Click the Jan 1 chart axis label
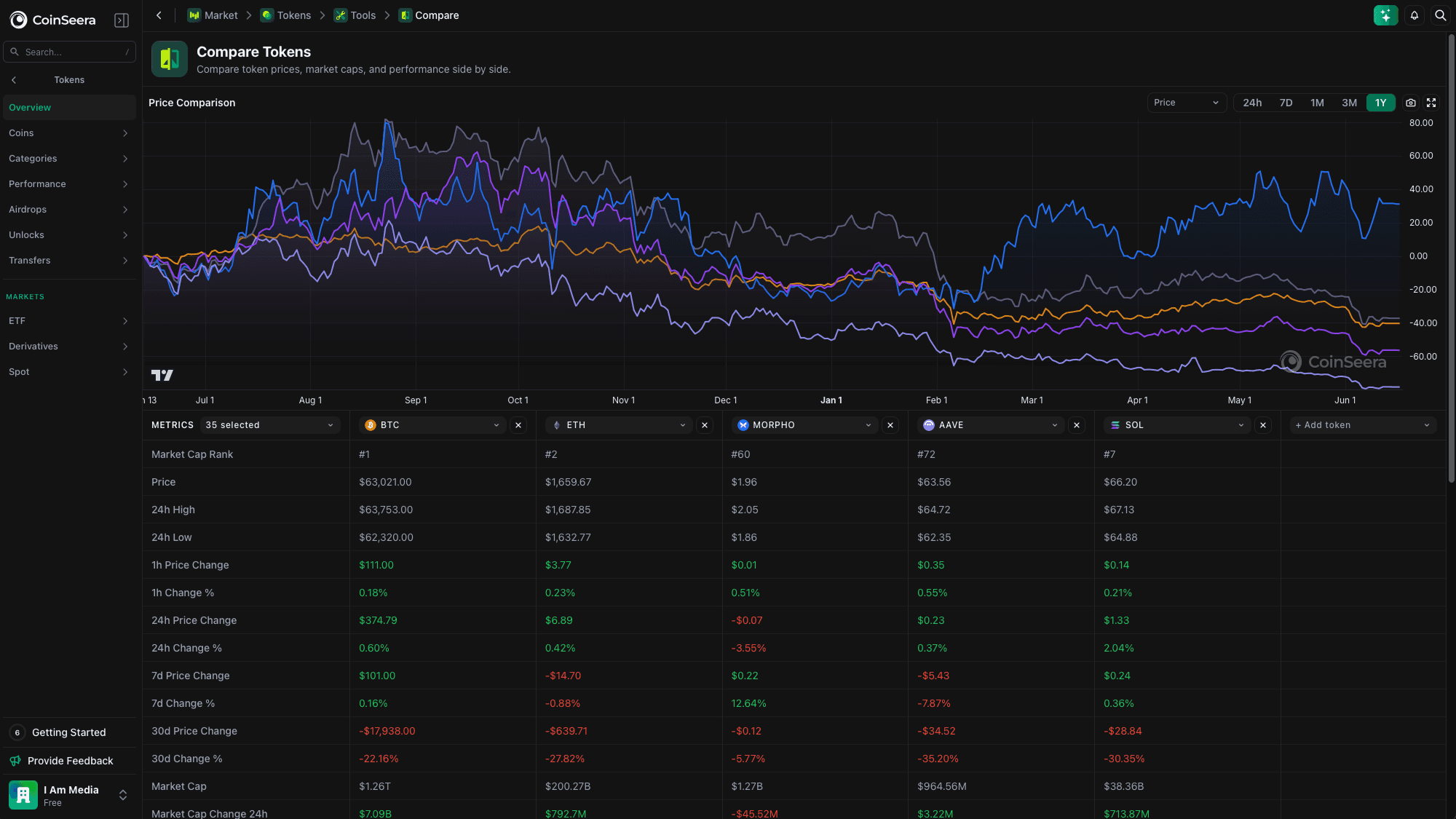This screenshot has height=819, width=1456. click(831, 400)
